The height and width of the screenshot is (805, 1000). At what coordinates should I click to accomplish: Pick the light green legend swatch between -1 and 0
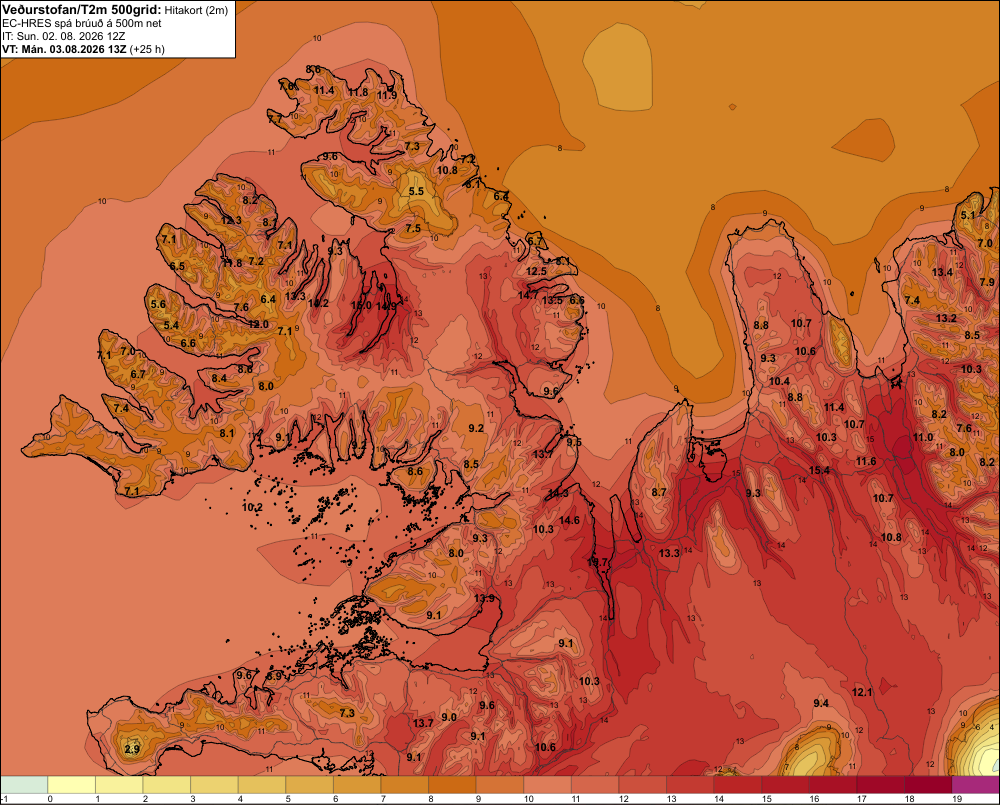24,784
